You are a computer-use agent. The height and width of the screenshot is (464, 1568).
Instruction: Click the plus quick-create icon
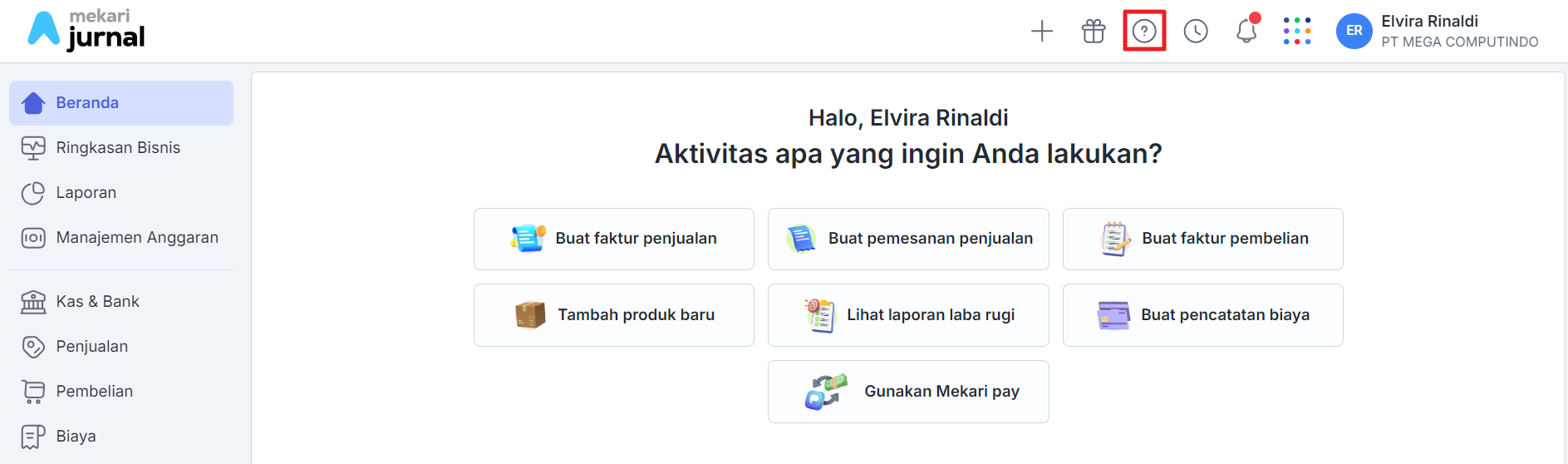[x=1042, y=32]
